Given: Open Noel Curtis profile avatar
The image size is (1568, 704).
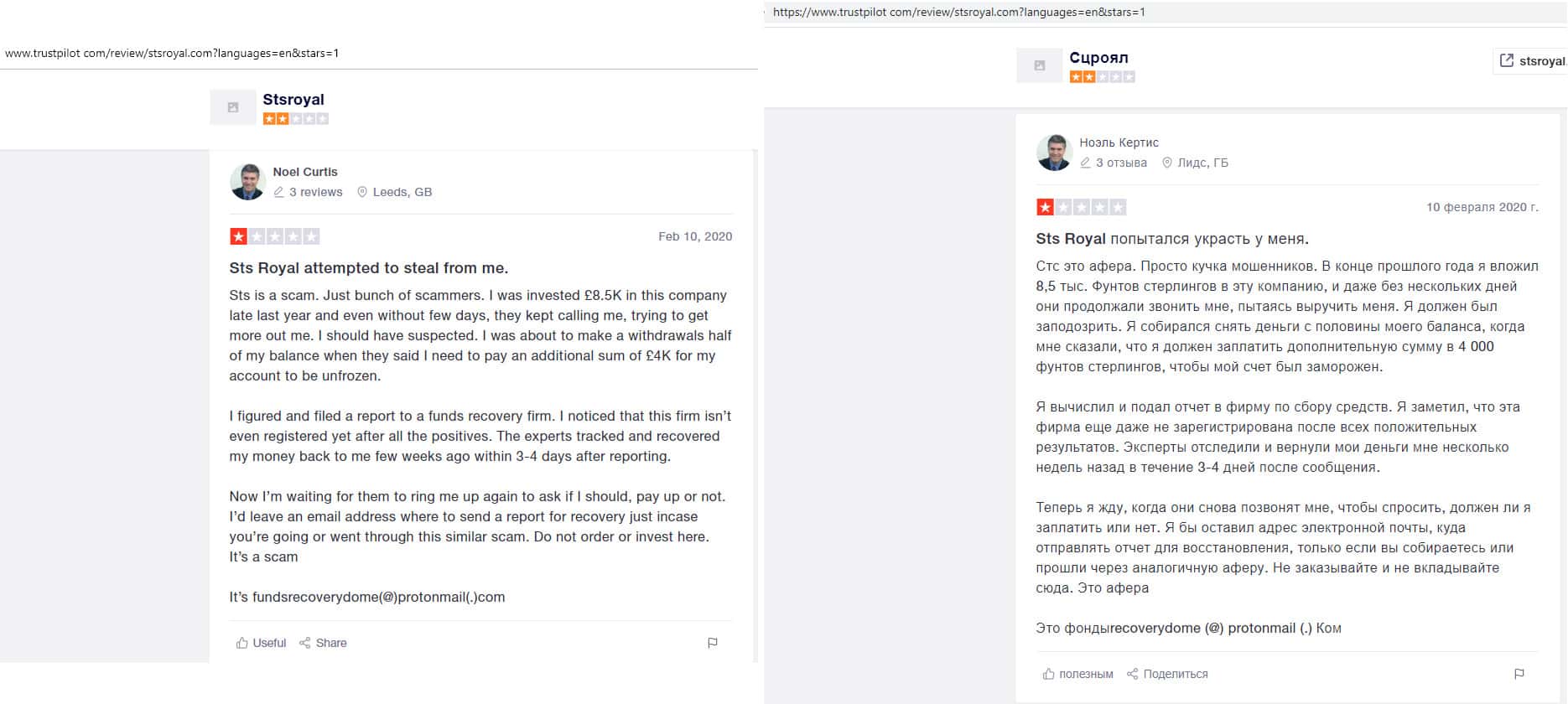Looking at the screenshot, I should point(248,182).
